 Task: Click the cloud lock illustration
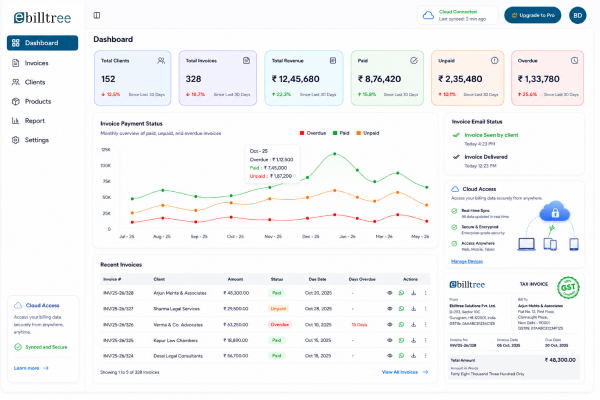(555, 212)
